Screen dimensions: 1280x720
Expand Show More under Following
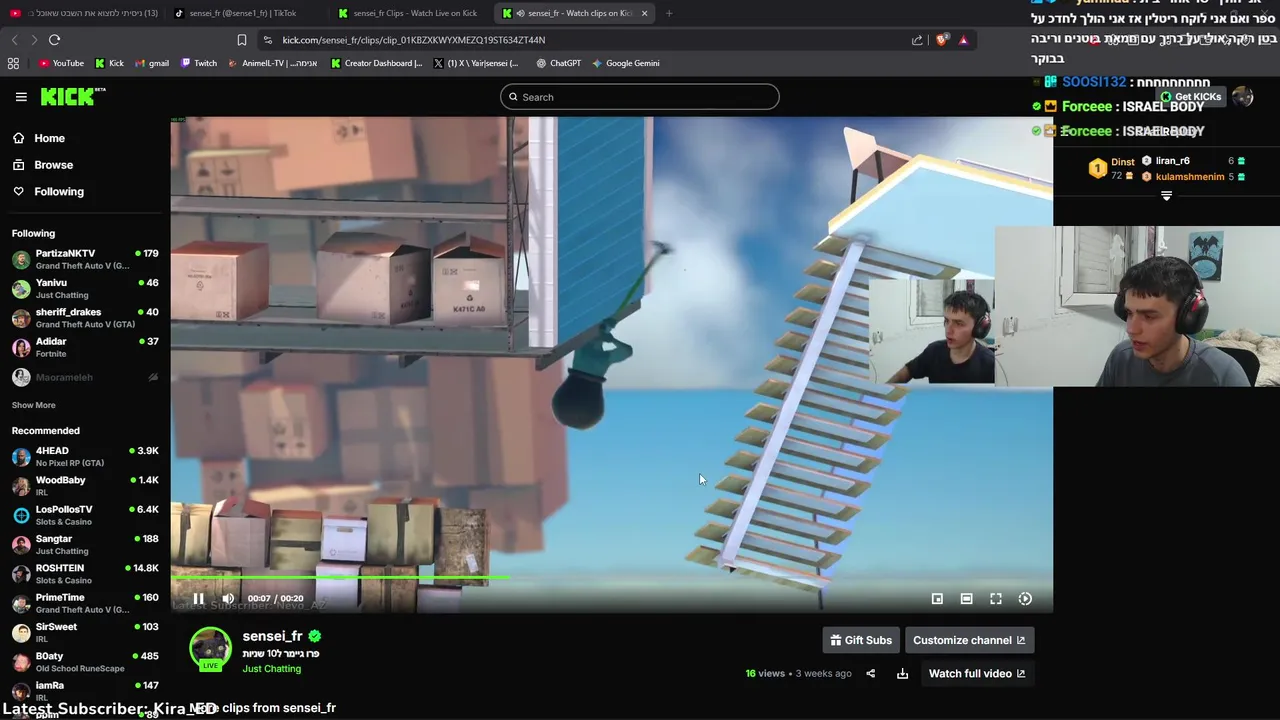click(x=33, y=405)
